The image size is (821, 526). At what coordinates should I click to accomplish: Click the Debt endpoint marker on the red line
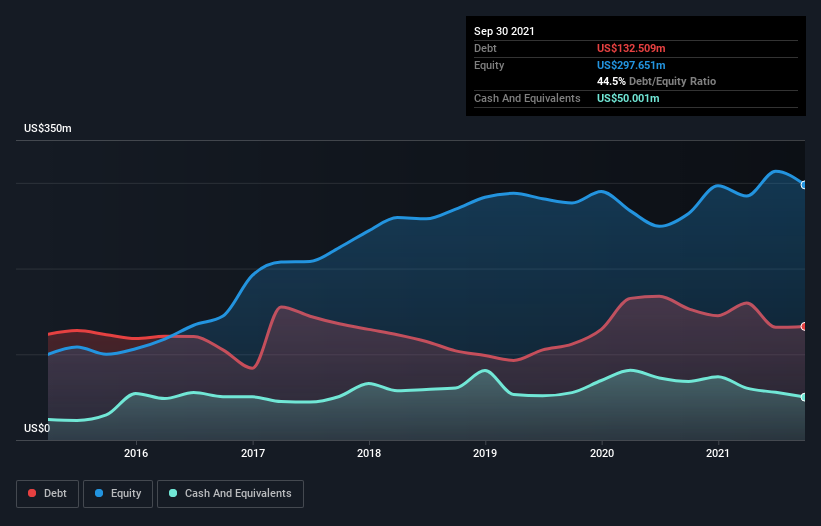pyautogui.click(x=804, y=327)
